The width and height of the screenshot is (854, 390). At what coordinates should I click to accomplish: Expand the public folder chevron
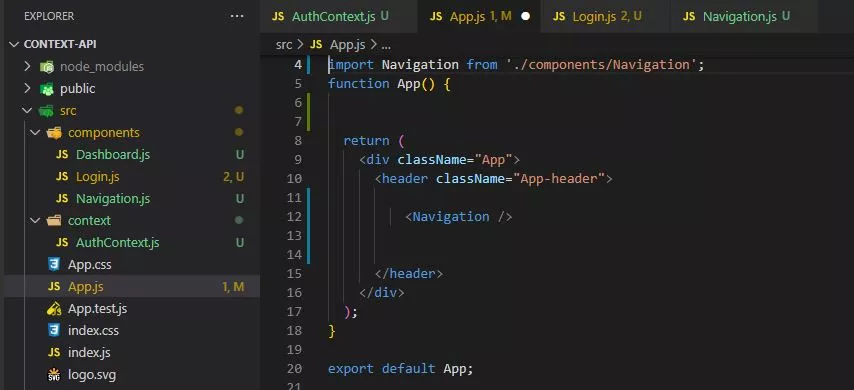27,88
